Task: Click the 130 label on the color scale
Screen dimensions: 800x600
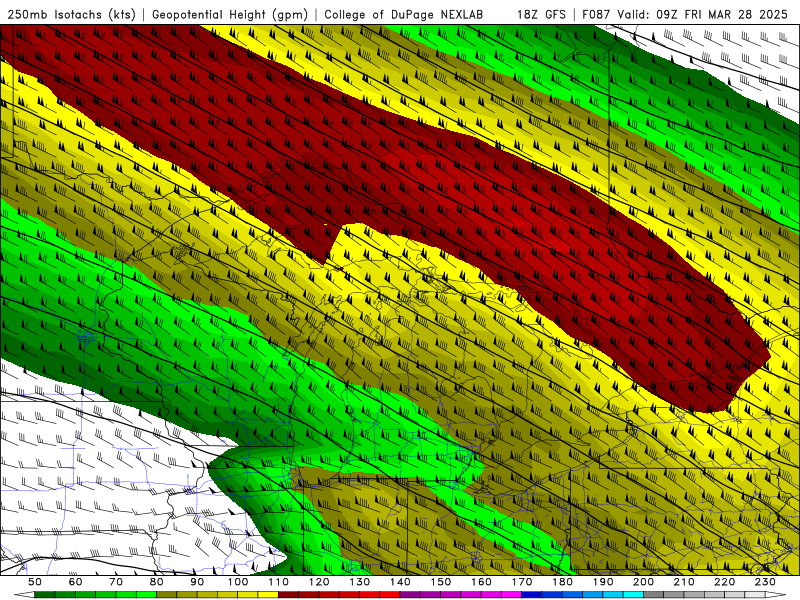Action: (360, 582)
